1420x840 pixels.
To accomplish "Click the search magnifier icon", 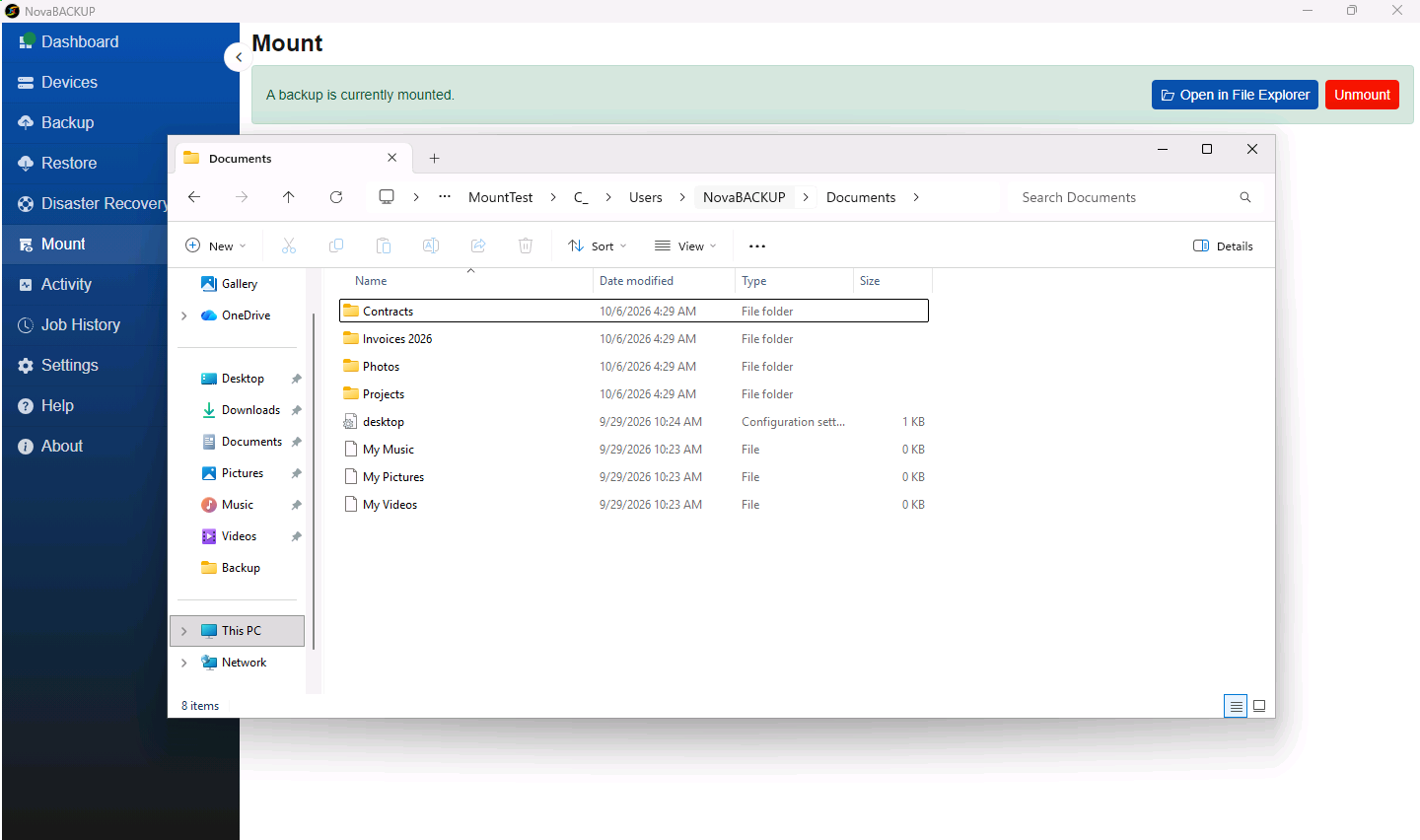I will [1245, 197].
